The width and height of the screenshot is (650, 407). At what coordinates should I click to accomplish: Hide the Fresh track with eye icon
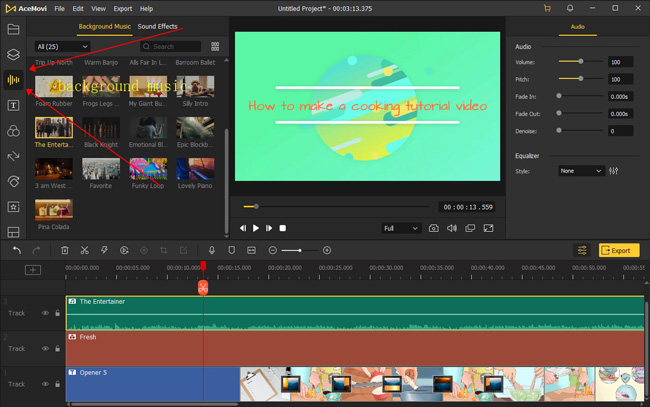click(45, 349)
